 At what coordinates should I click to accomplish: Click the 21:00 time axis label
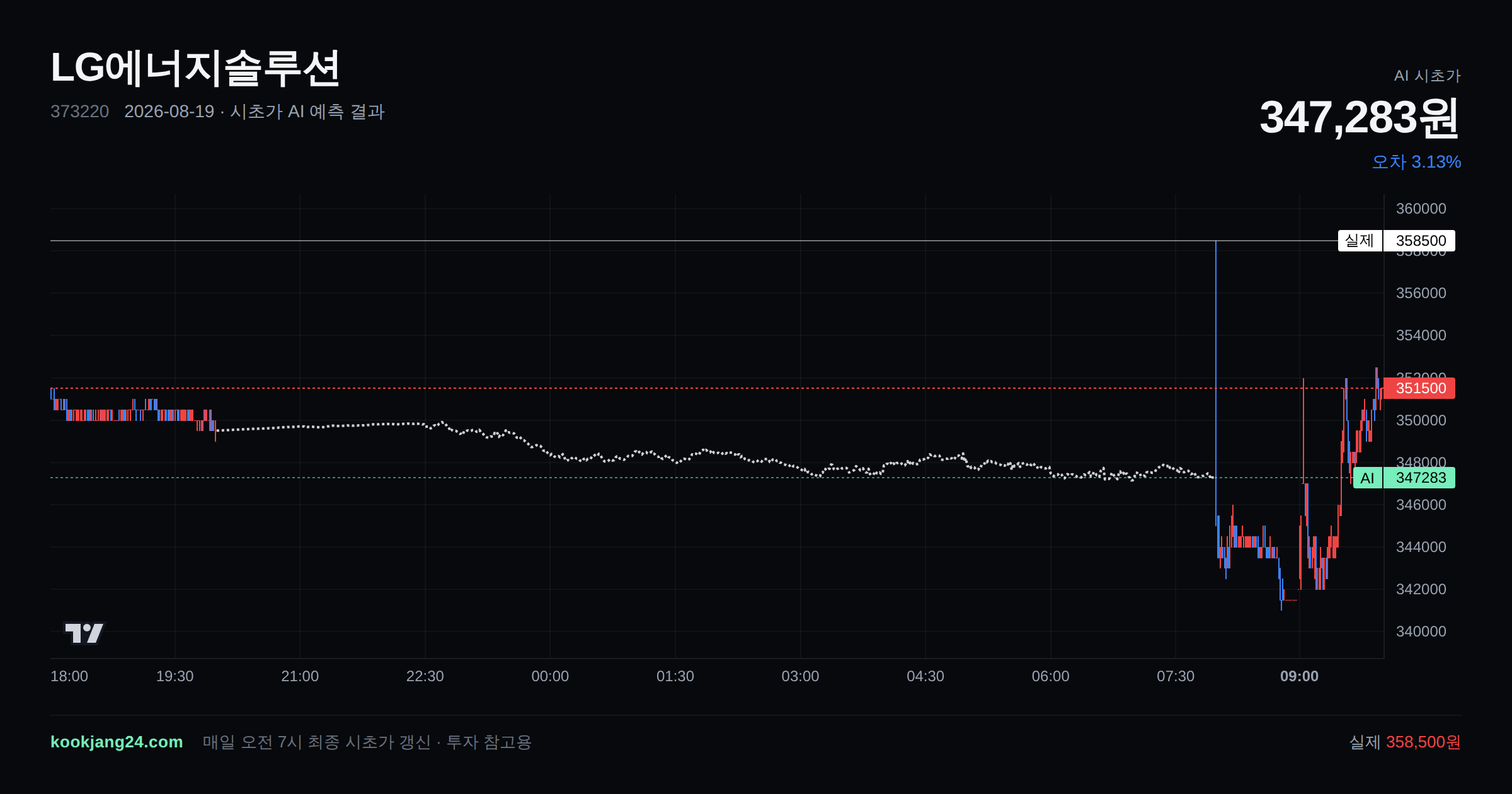pos(300,676)
